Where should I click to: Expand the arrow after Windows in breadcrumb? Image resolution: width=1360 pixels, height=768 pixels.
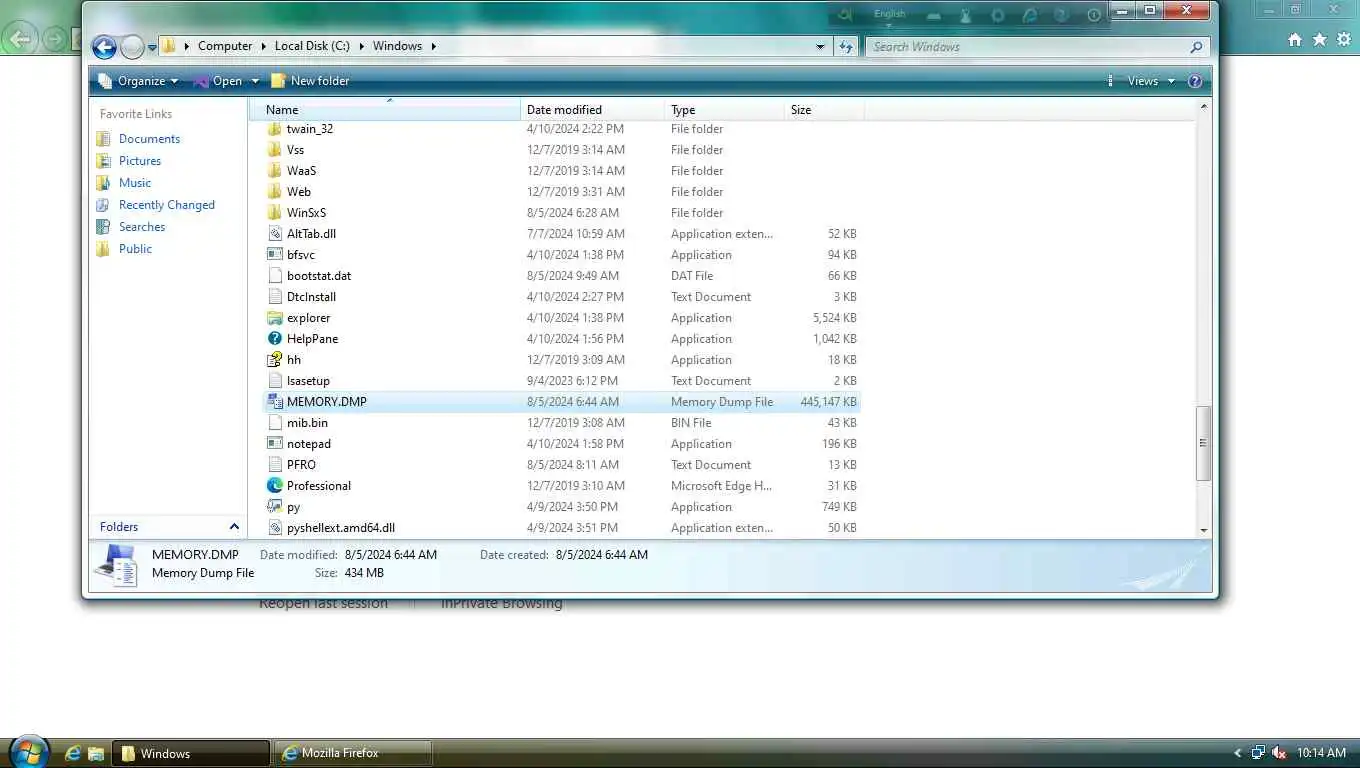coord(433,46)
